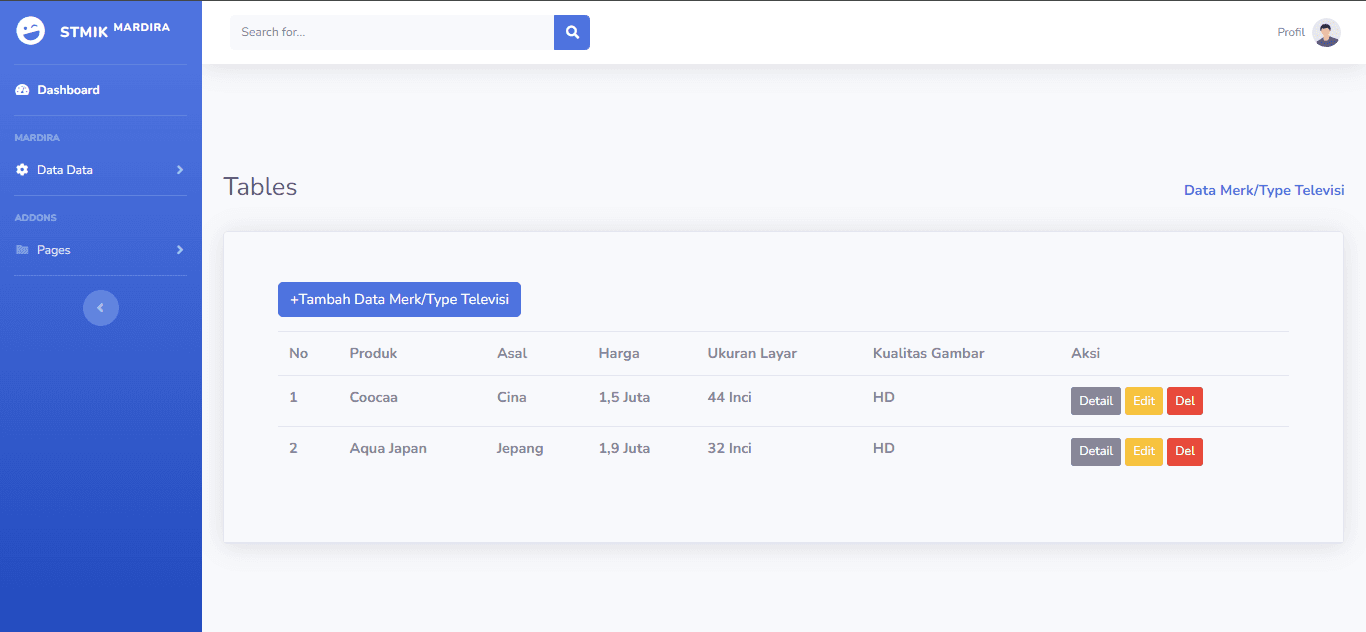Screen dimensions: 1366x632
Task: Edit the Coocaa product row
Action: coord(1144,401)
